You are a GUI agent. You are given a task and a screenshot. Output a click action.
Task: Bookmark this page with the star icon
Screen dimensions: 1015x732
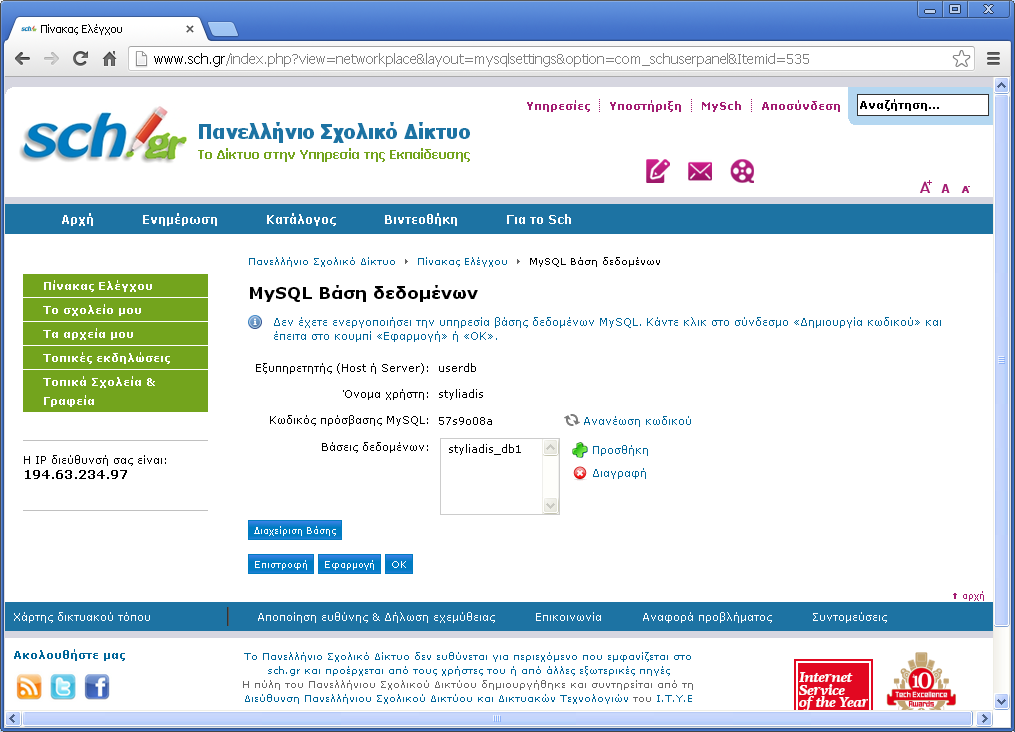[961, 59]
